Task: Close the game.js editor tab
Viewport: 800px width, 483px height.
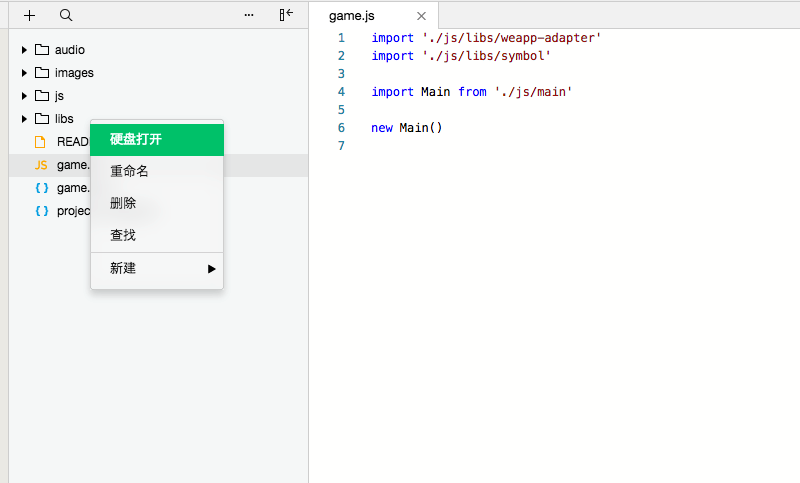Action: coord(421,16)
